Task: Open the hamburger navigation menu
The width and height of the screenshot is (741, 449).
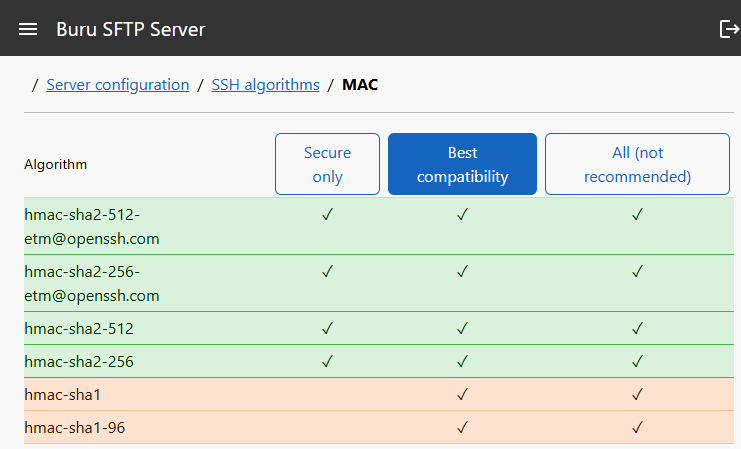Action: pos(28,29)
